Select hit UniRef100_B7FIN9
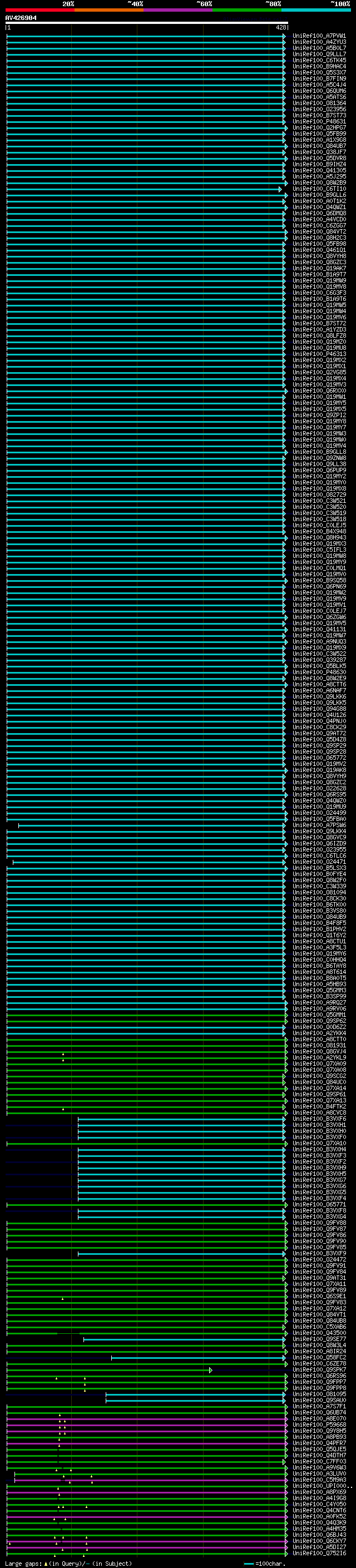This screenshot has width=356, height=1568. tap(319, 78)
